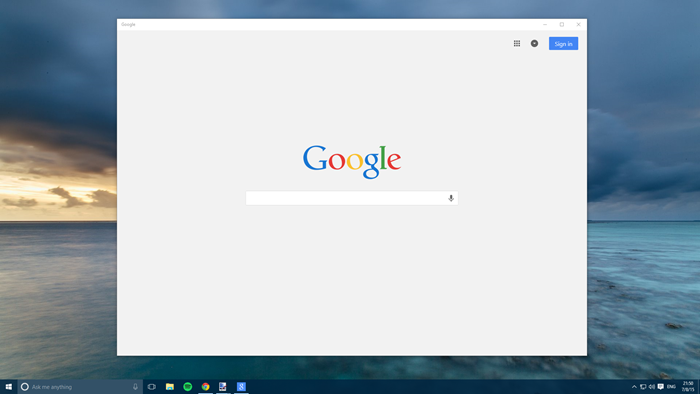Click into the Google search box
Viewport: 700px width, 394px height.
tap(352, 198)
